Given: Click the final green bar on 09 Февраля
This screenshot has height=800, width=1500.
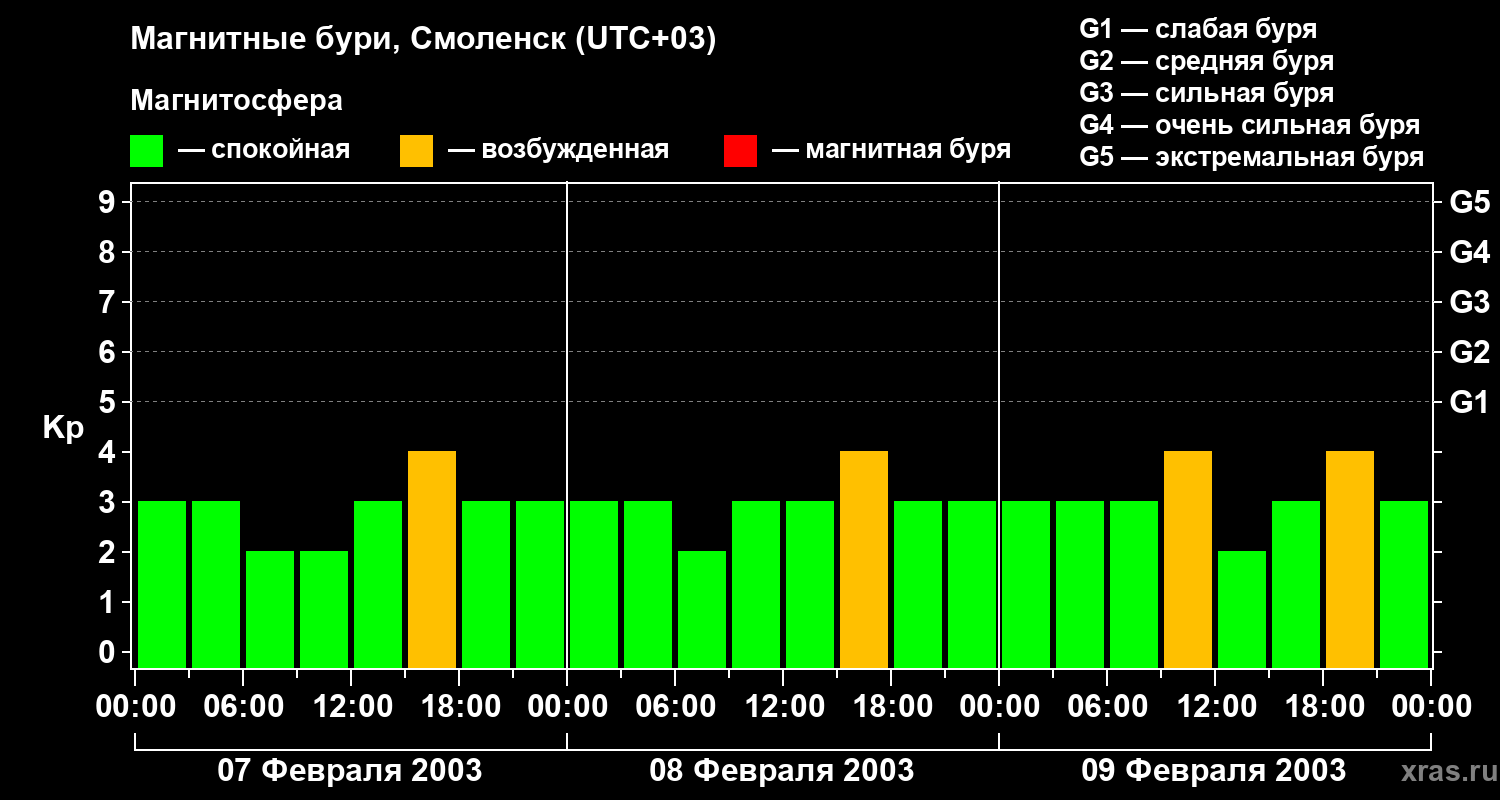Looking at the screenshot, I should coord(1404,584).
